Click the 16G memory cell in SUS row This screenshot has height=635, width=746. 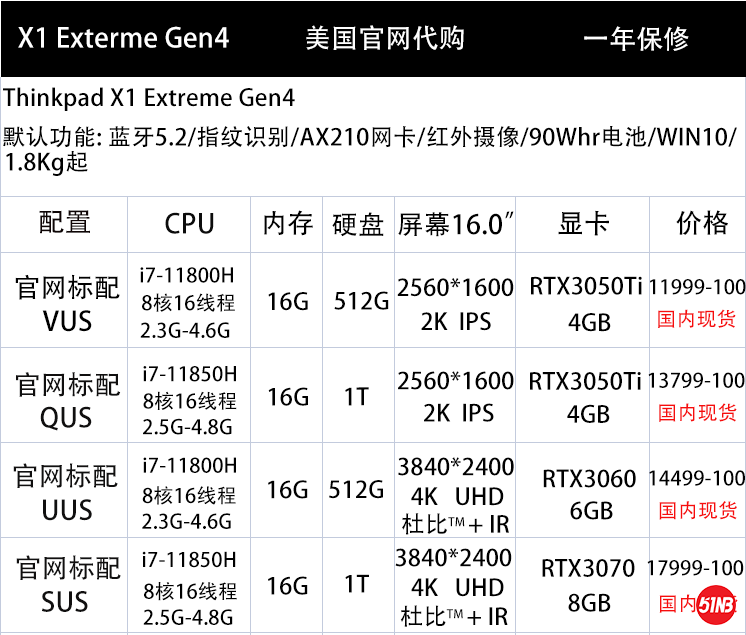click(287, 586)
